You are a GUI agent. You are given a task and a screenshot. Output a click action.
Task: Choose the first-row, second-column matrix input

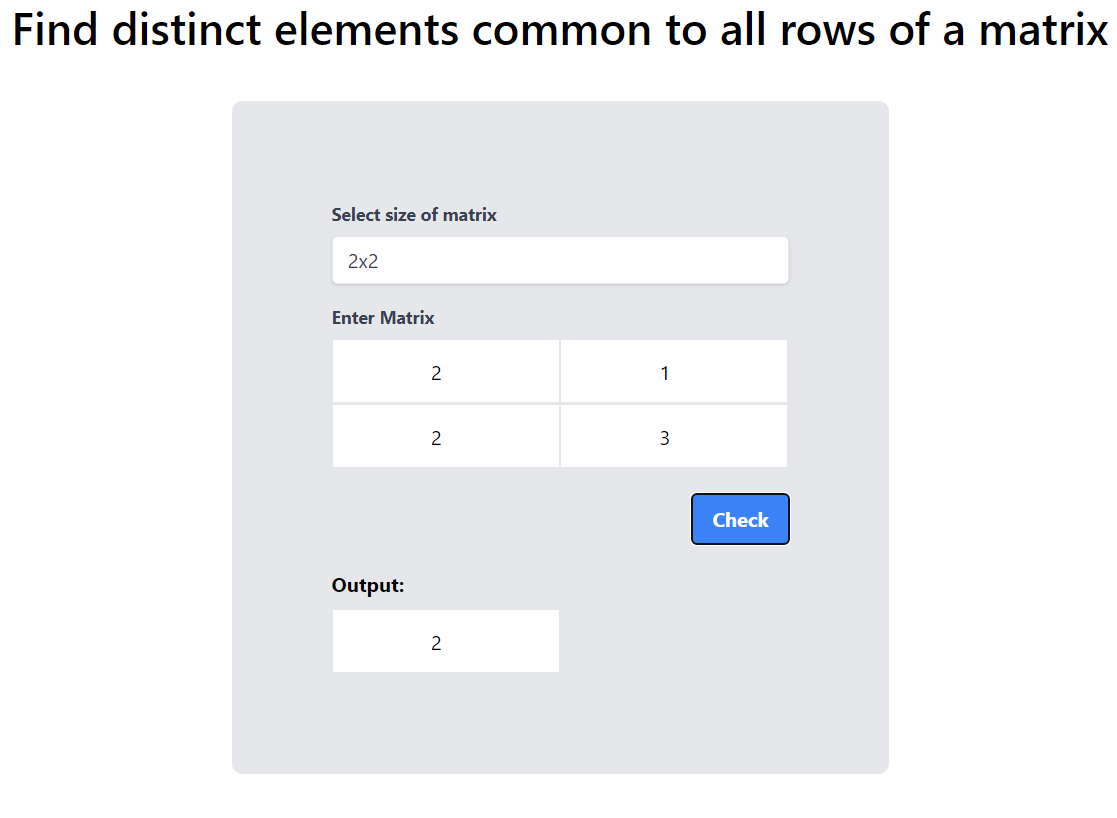coord(674,372)
